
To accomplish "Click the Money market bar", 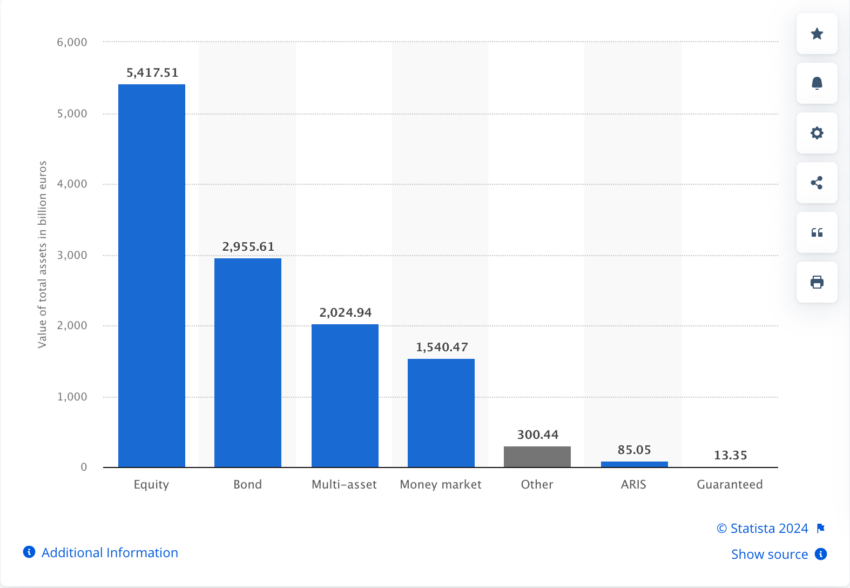I will pyautogui.click(x=441, y=413).
